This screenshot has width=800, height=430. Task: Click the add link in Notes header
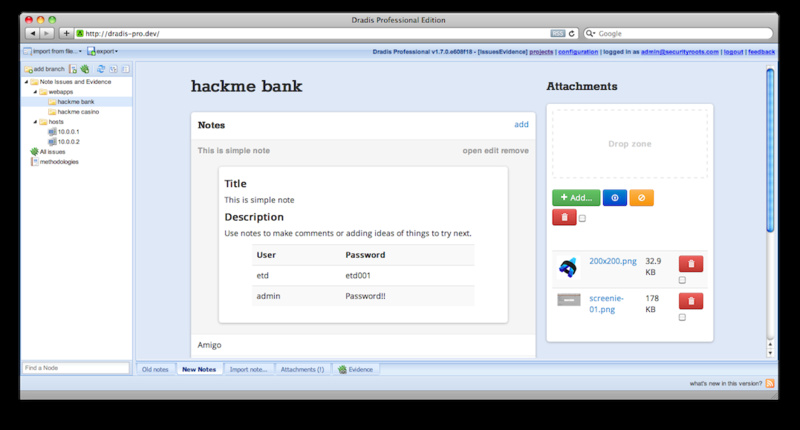[521, 124]
